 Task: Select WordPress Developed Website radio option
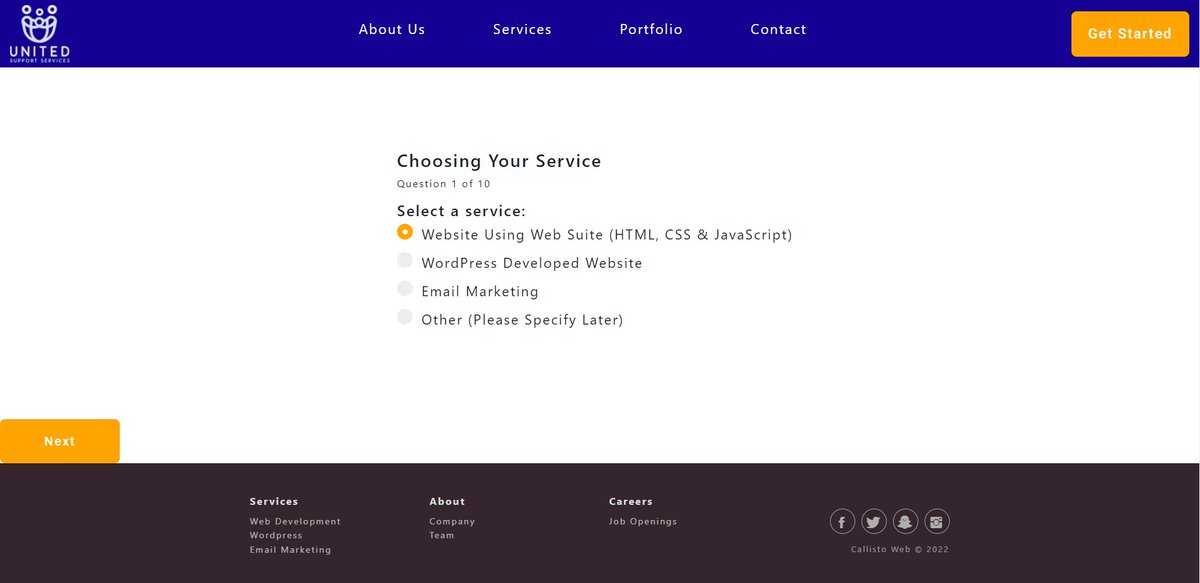(x=405, y=260)
